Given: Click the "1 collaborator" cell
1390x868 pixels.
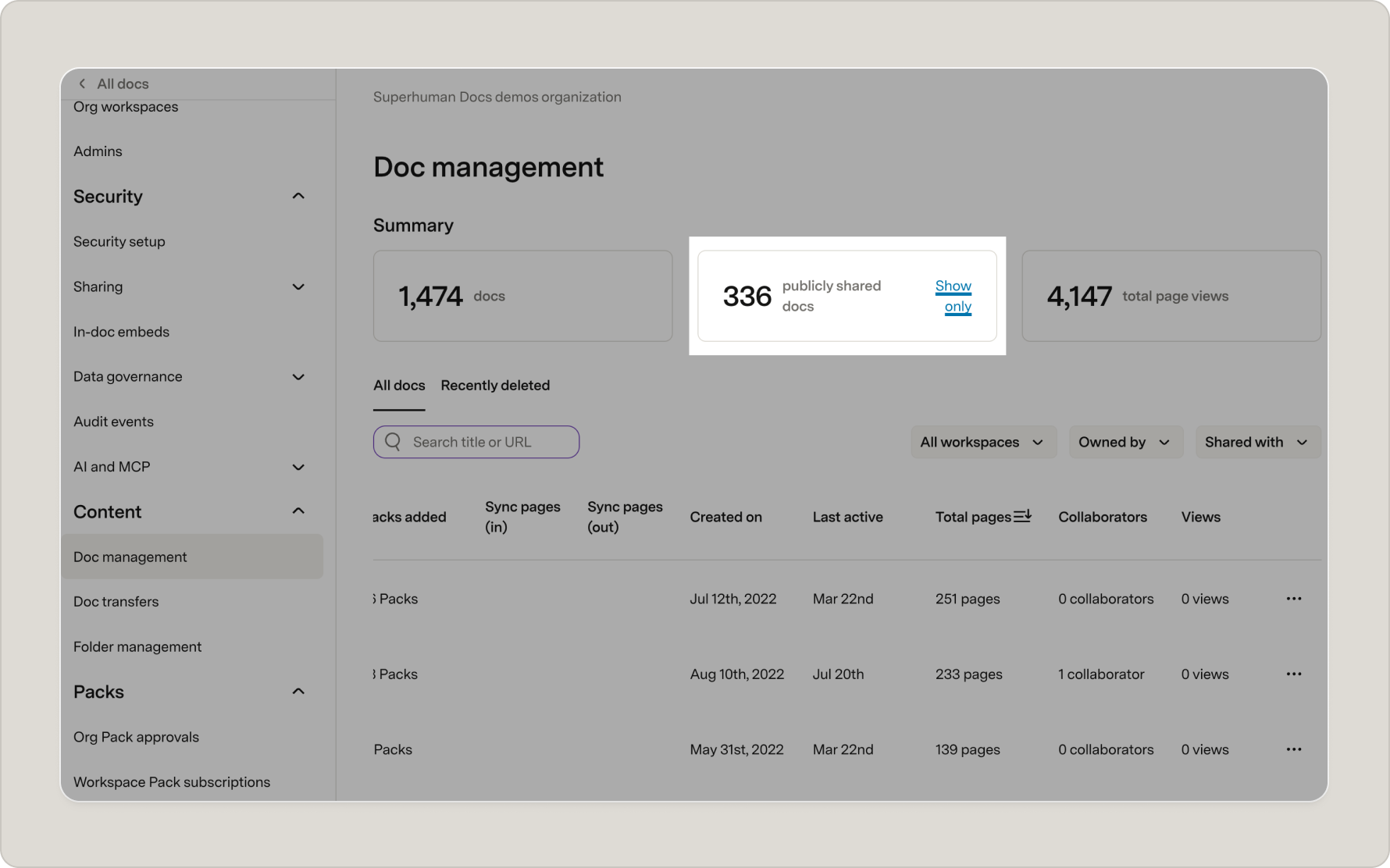Looking at the screenshot, I should 1101,674.
